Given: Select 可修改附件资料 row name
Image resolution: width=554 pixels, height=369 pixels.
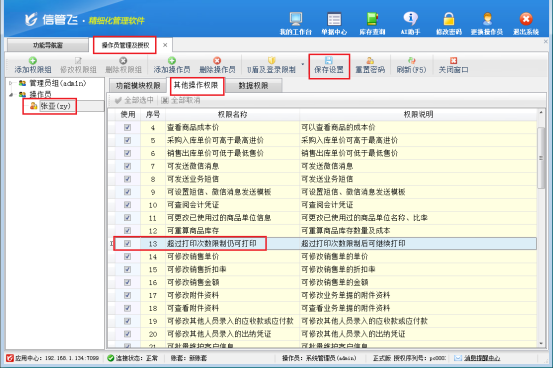Looking at the screenshot, I should (x=193, y=295).
